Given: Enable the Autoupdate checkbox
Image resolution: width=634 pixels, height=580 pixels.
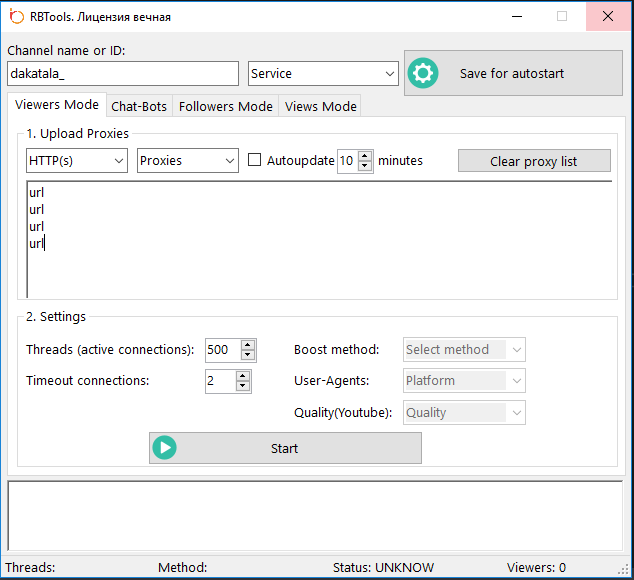Looking at the screenshot, I should point(254,160).
